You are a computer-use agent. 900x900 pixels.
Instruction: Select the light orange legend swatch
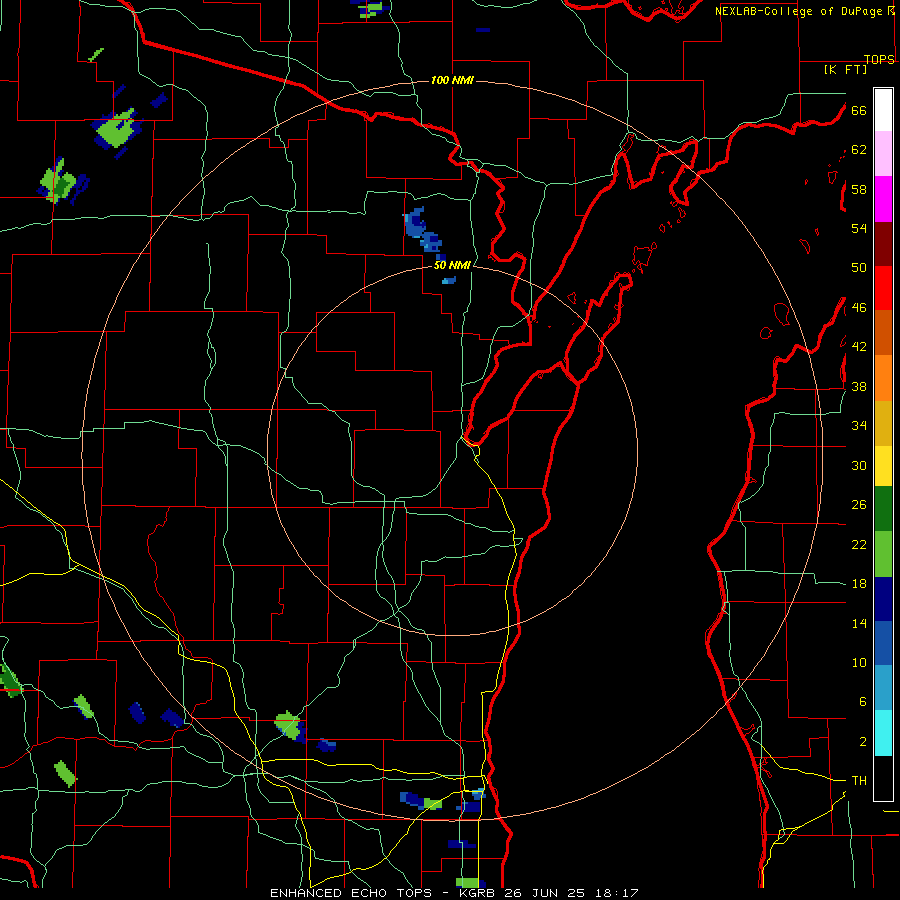click(883, 378)
